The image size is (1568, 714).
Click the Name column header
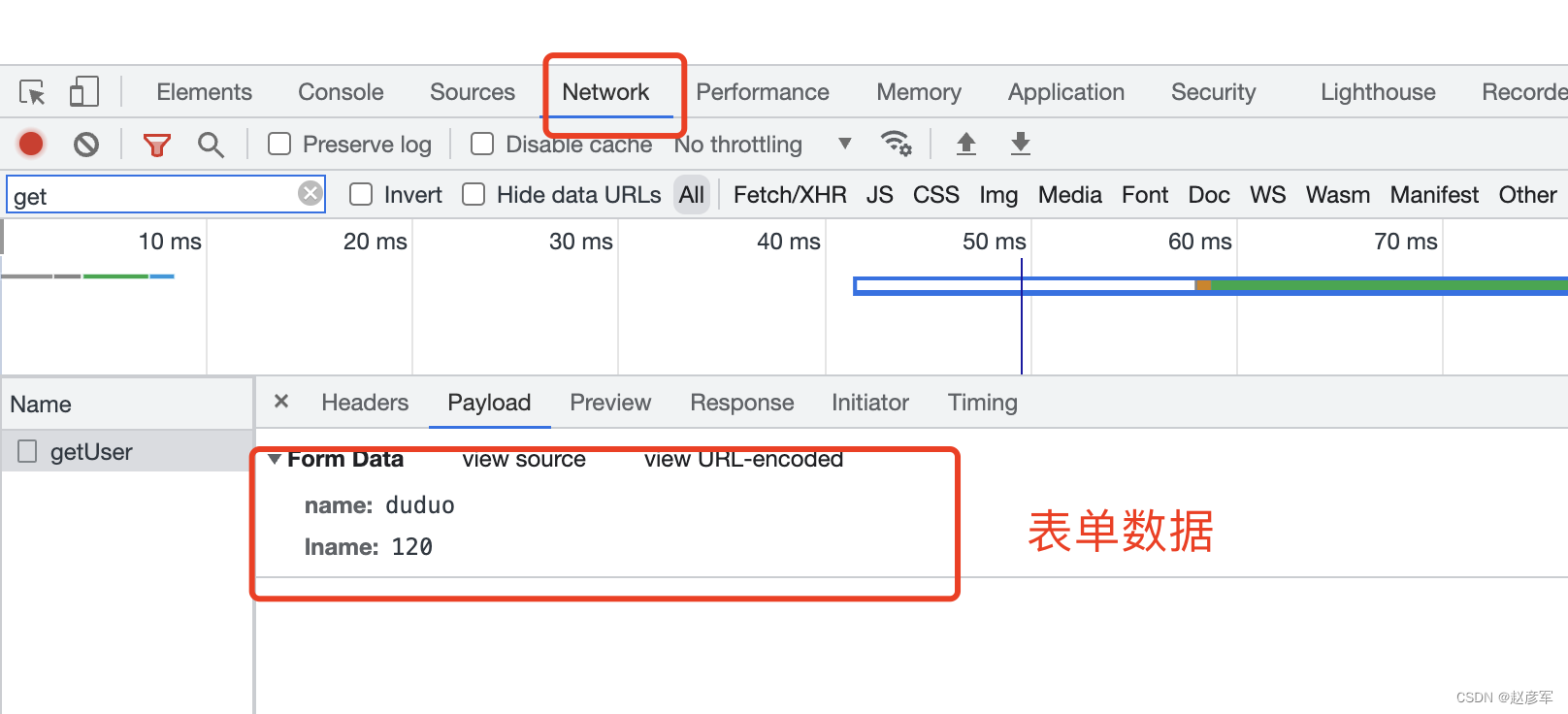click(x=127, y=404)
